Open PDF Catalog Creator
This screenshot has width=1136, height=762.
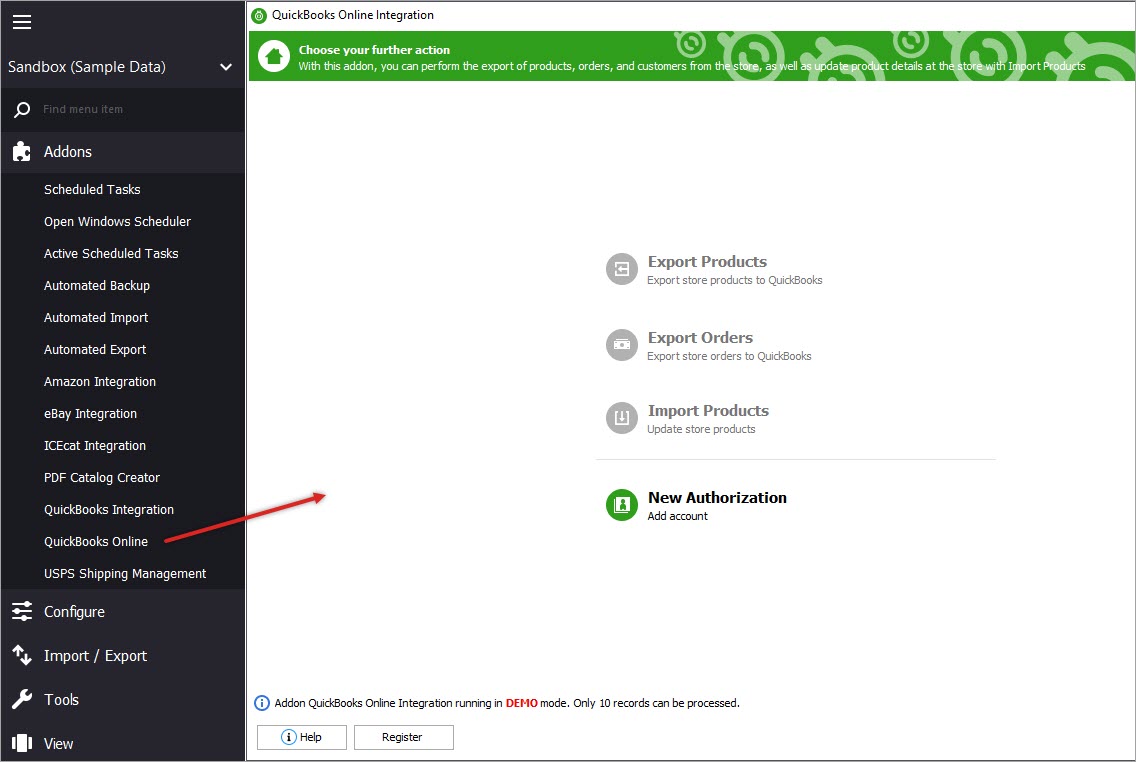101,477
